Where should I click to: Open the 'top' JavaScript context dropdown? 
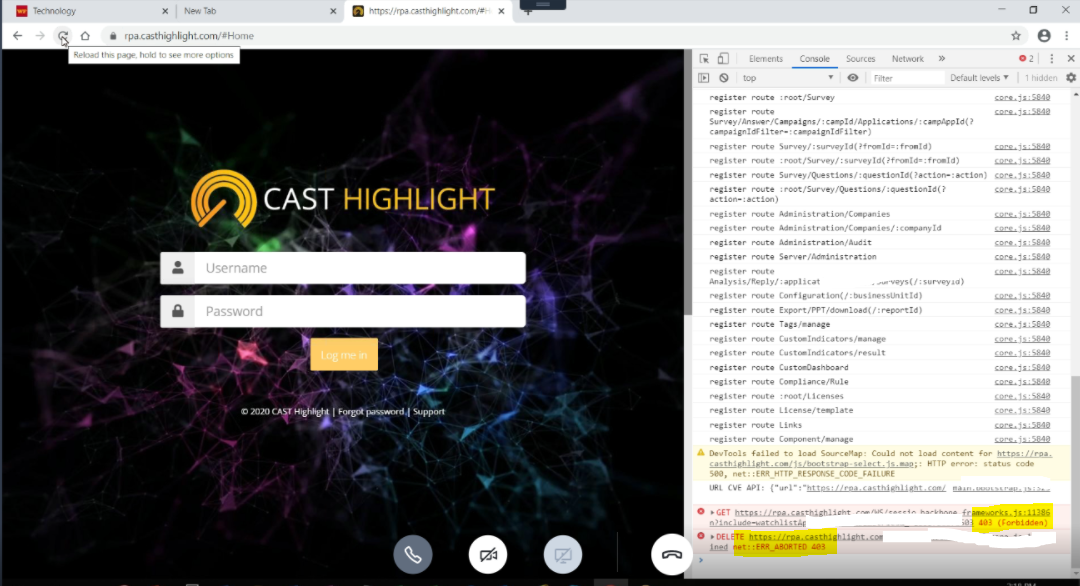coord(787,78)
